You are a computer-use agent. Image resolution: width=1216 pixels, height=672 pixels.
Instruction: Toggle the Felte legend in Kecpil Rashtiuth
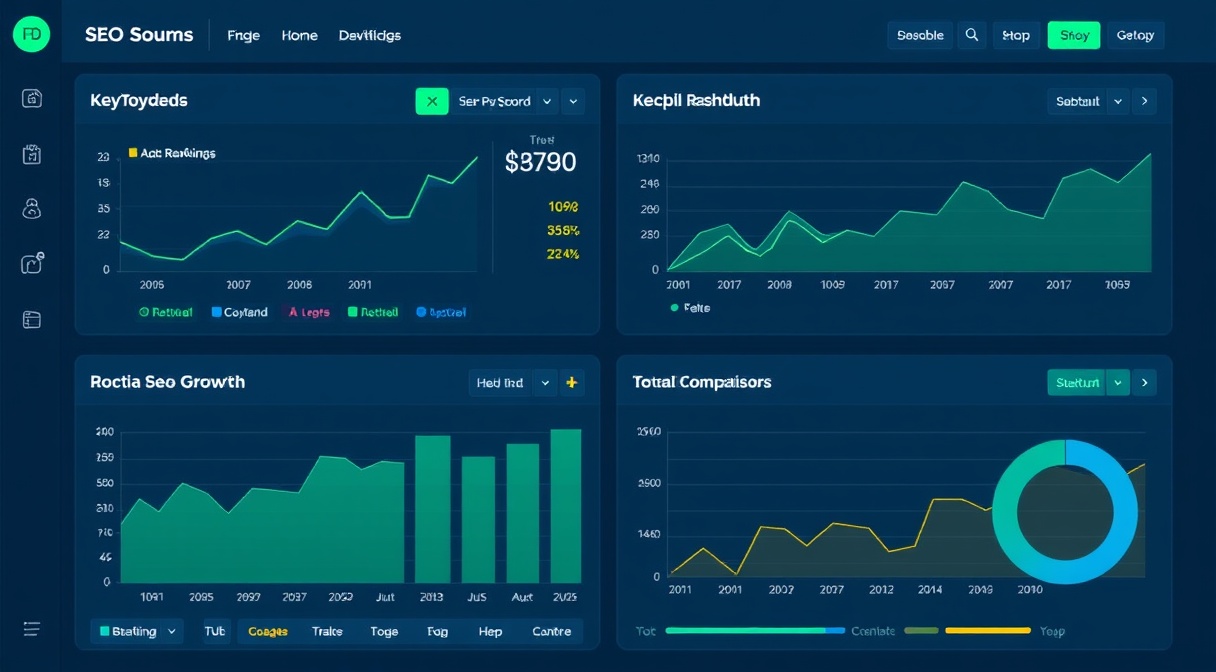point(690,308)
